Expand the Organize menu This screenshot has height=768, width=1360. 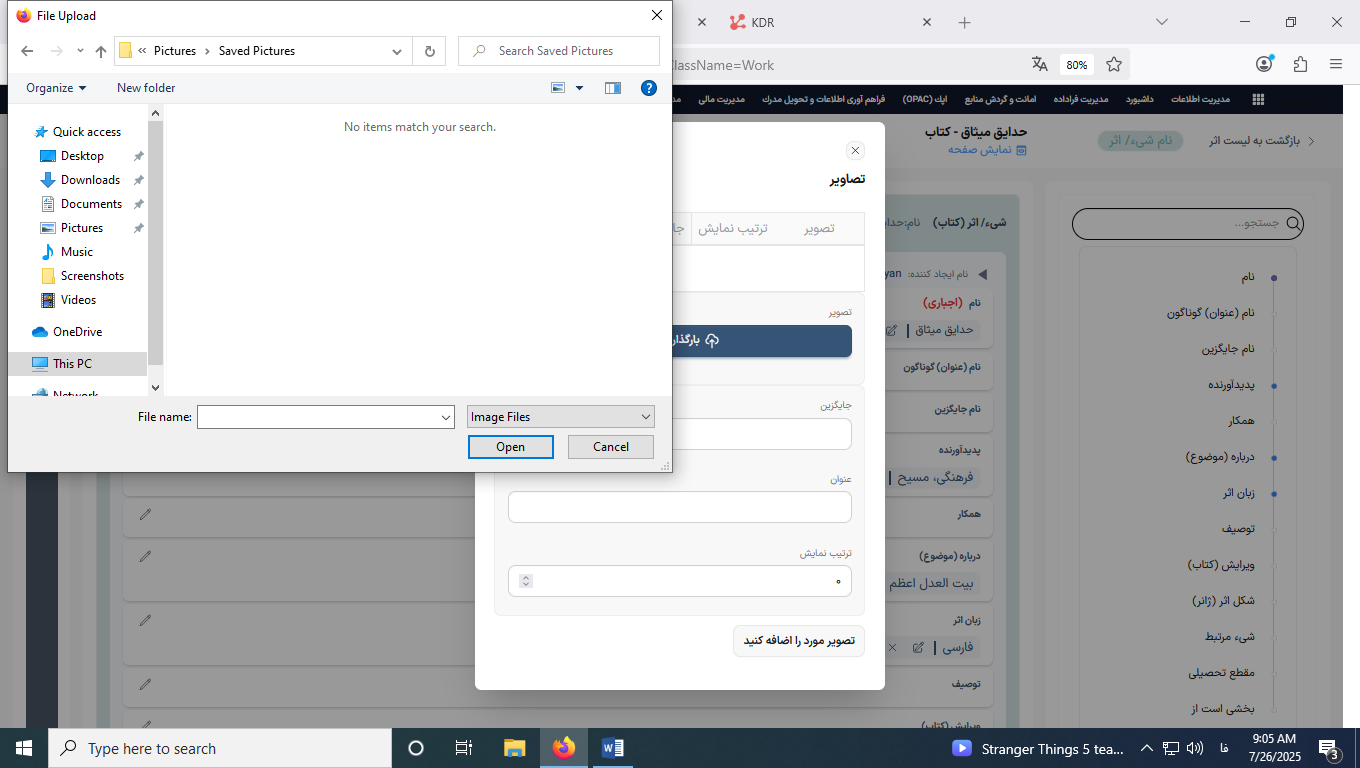click(x=56, y=88)
